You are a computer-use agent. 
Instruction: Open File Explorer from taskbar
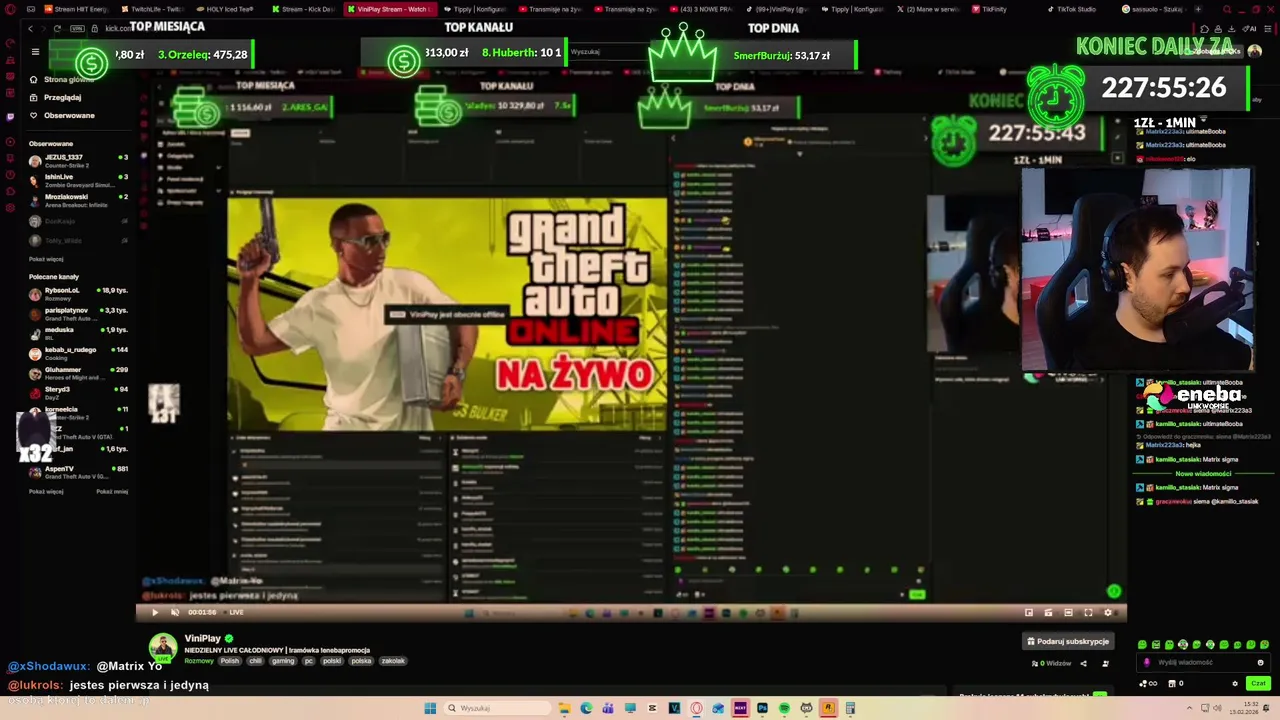[564, 708]
